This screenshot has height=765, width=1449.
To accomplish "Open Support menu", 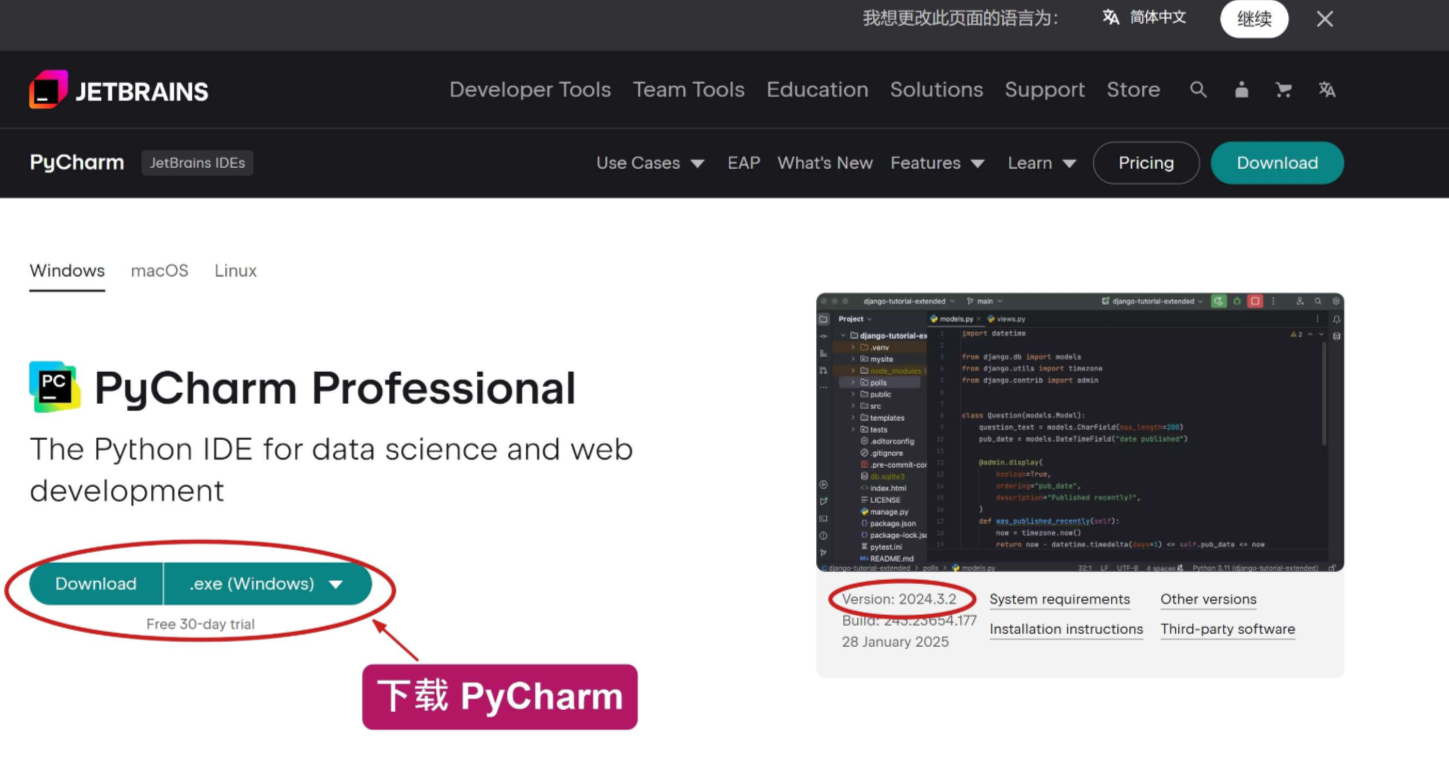I will 1045,90.
